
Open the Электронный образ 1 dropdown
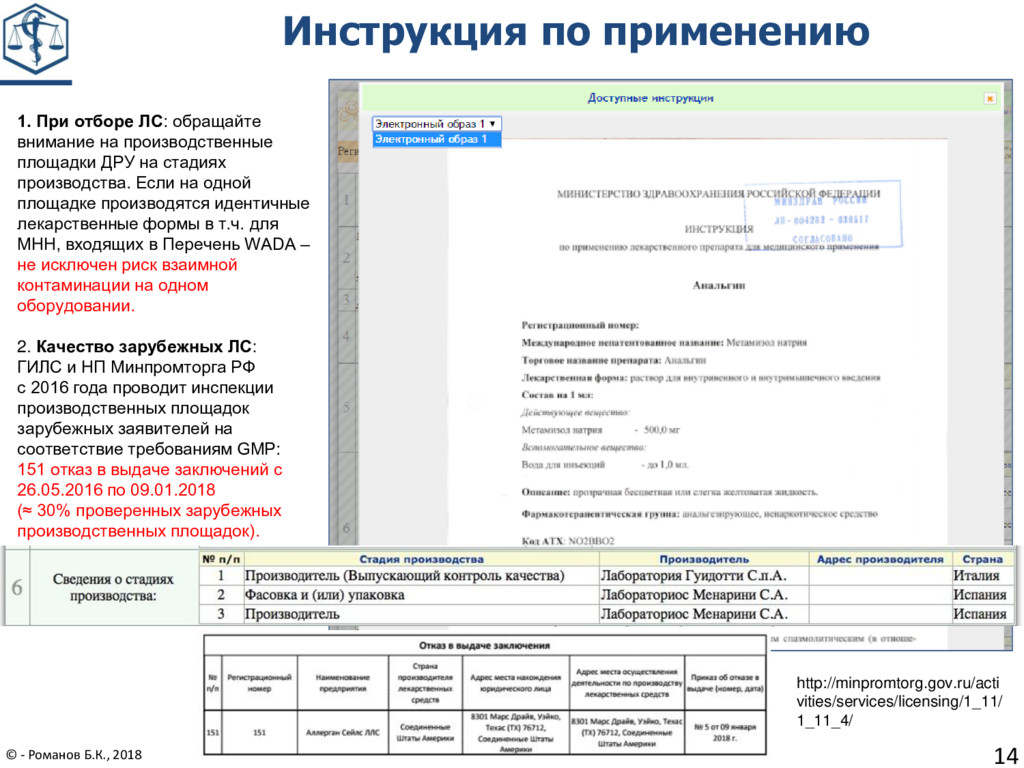436,123
